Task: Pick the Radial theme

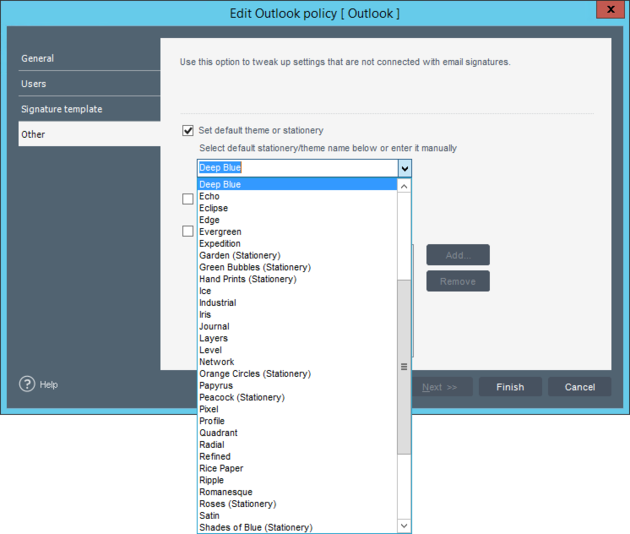Action: (297, 445)
